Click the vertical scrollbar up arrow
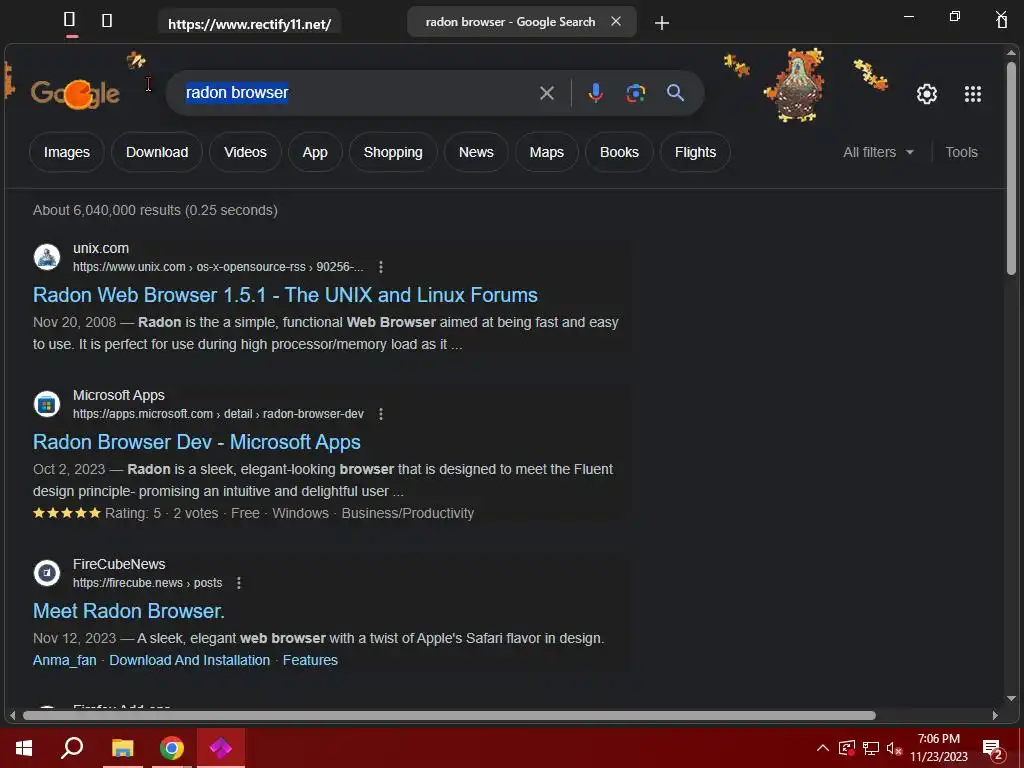The height and width of the screenshot is (768, 1024). (1012, 52)
